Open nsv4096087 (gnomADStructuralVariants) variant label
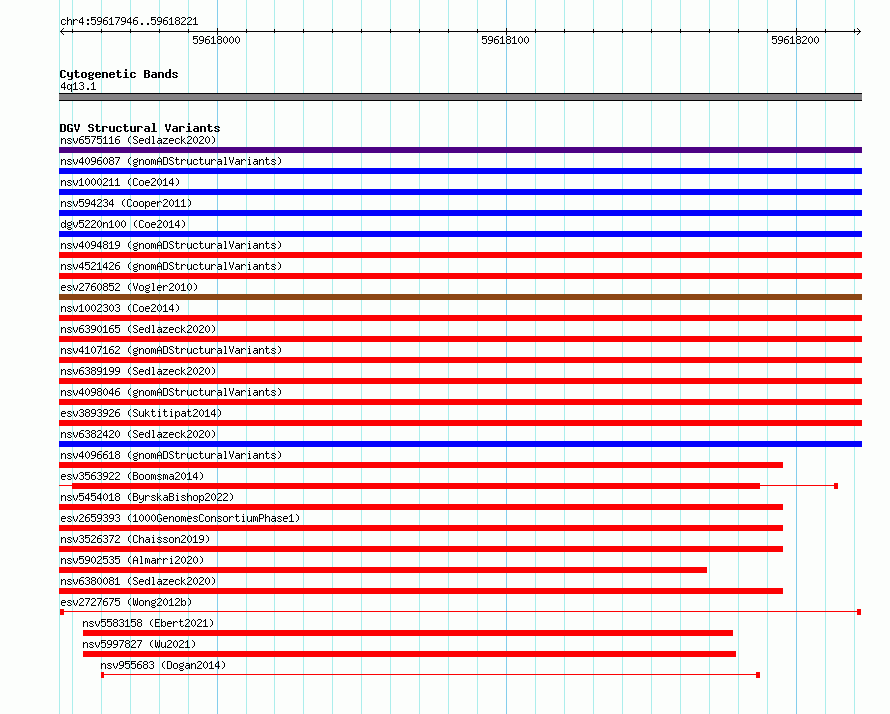890x714 pixels. coord(171,161)
